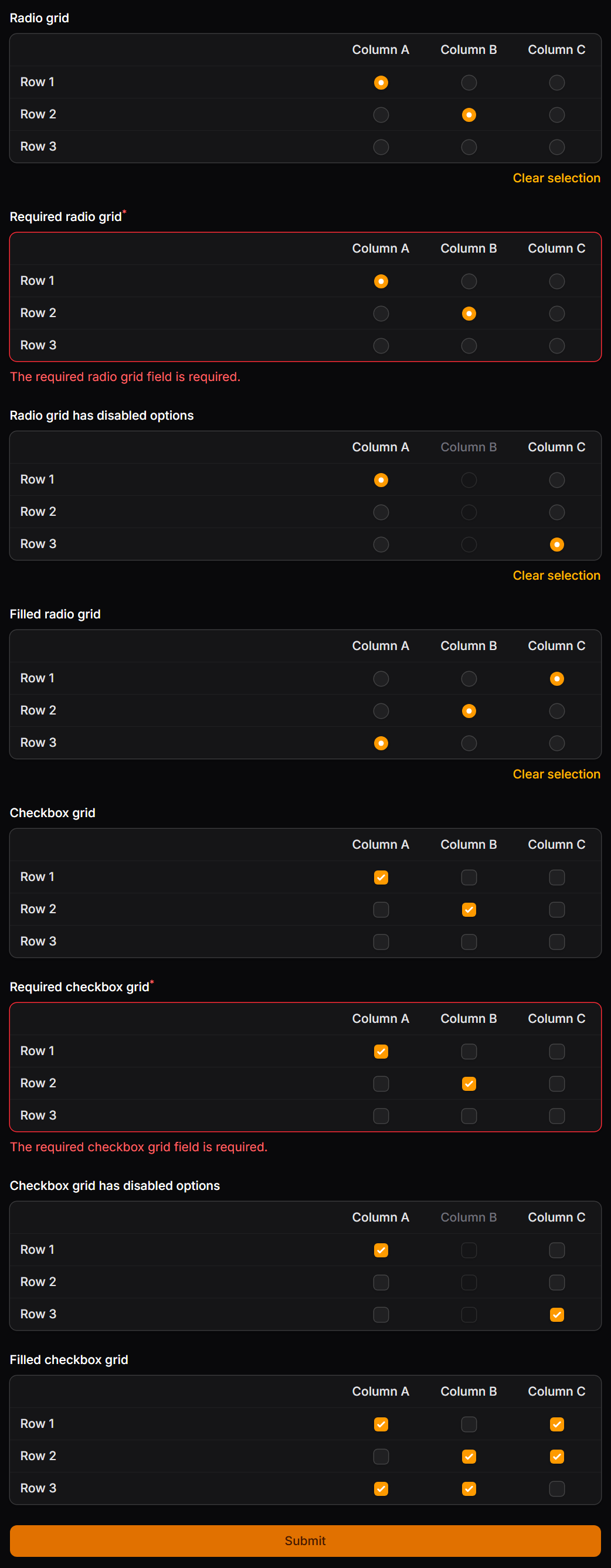
Task: Uncheck Column A for Row 1 in Checkbox grid
Action: 381,877
